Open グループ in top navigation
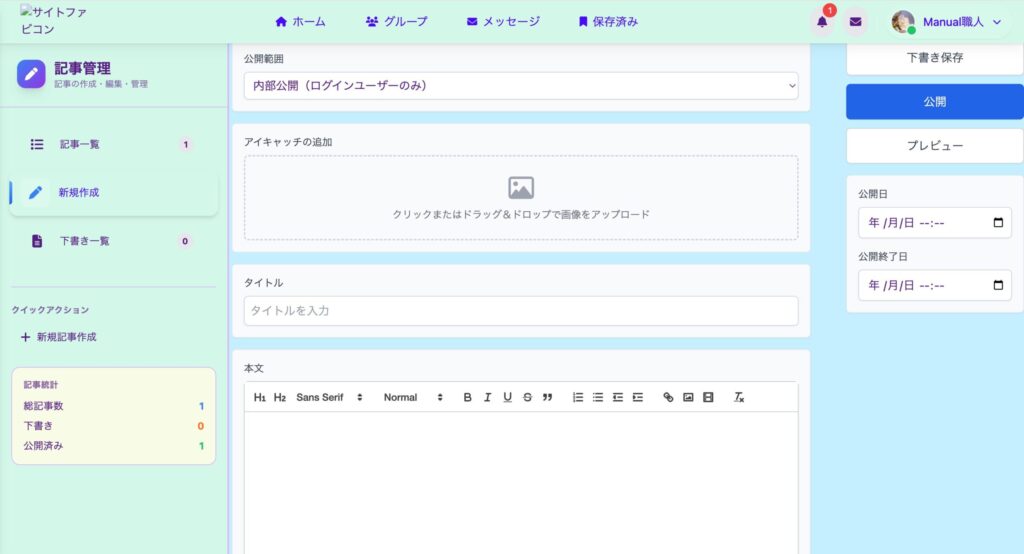 point(396,22)
